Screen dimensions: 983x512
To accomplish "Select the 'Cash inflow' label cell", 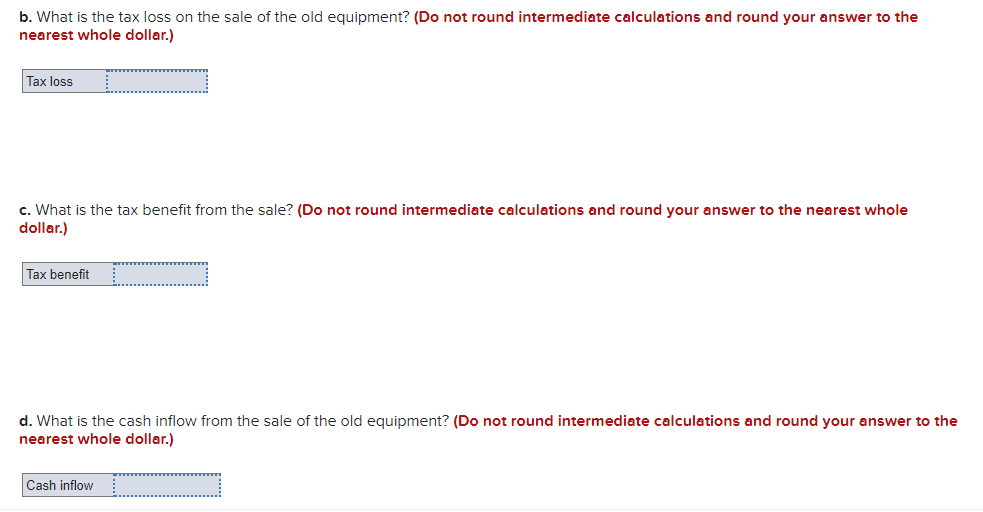I will (x=67, y=485).
